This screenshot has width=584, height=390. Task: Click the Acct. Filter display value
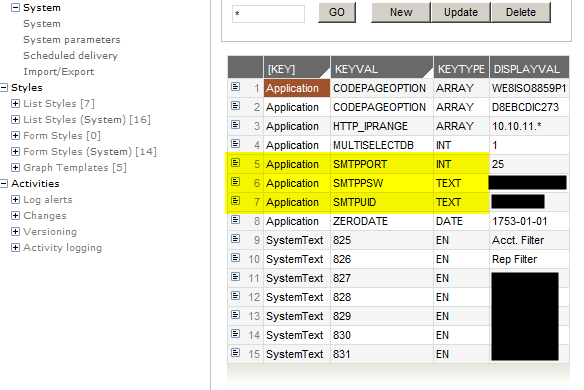(518, 240)
